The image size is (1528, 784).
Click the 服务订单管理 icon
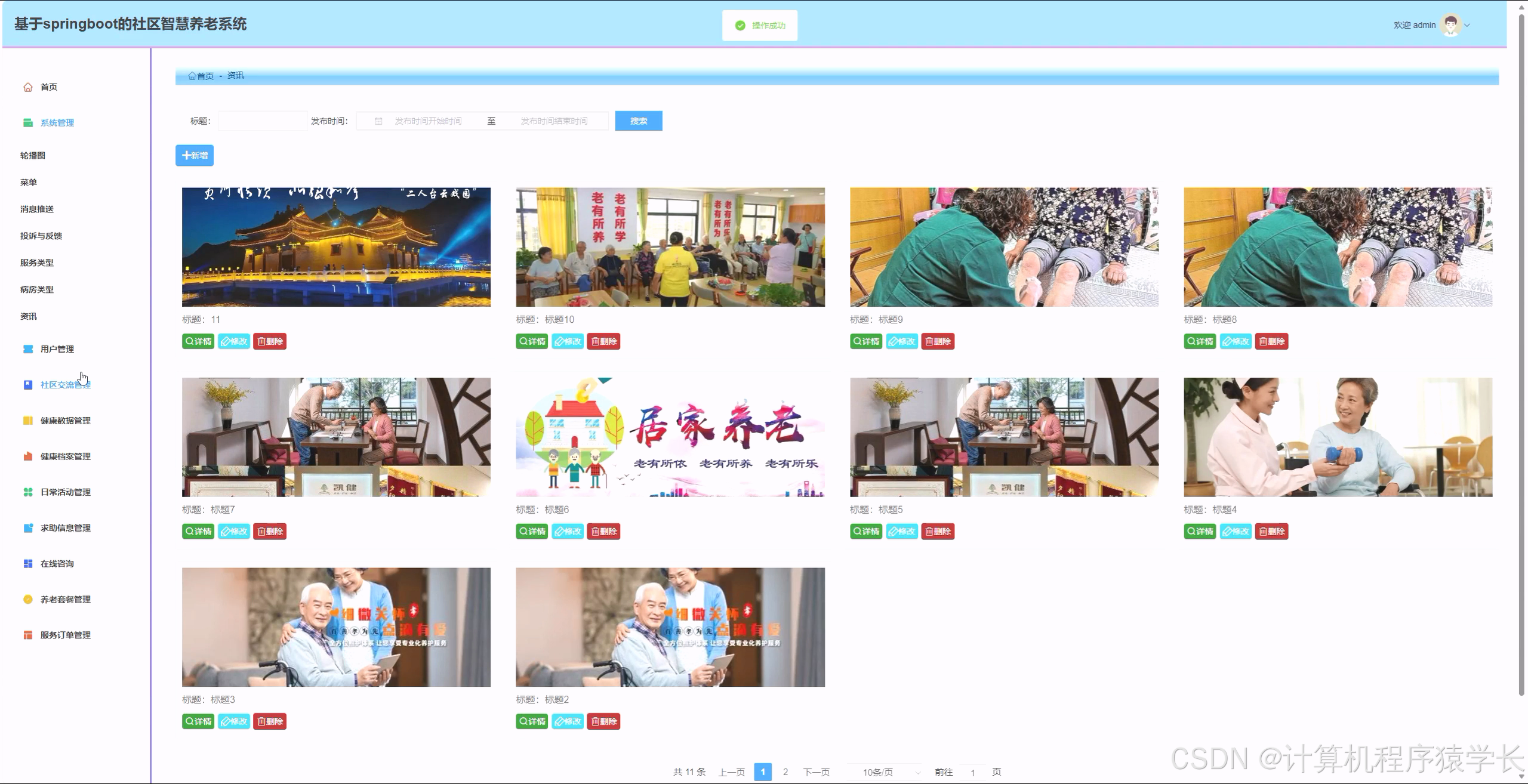27,635
